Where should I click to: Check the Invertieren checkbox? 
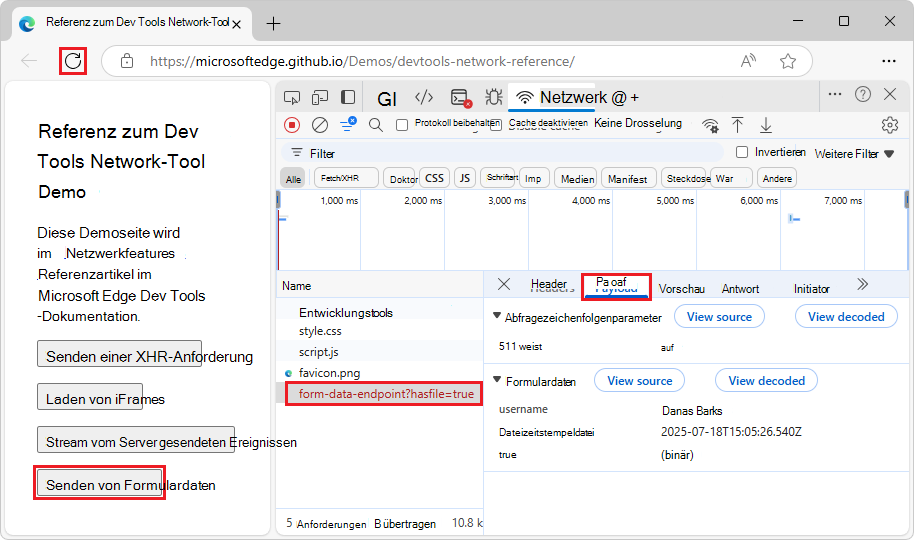(742, 152)
